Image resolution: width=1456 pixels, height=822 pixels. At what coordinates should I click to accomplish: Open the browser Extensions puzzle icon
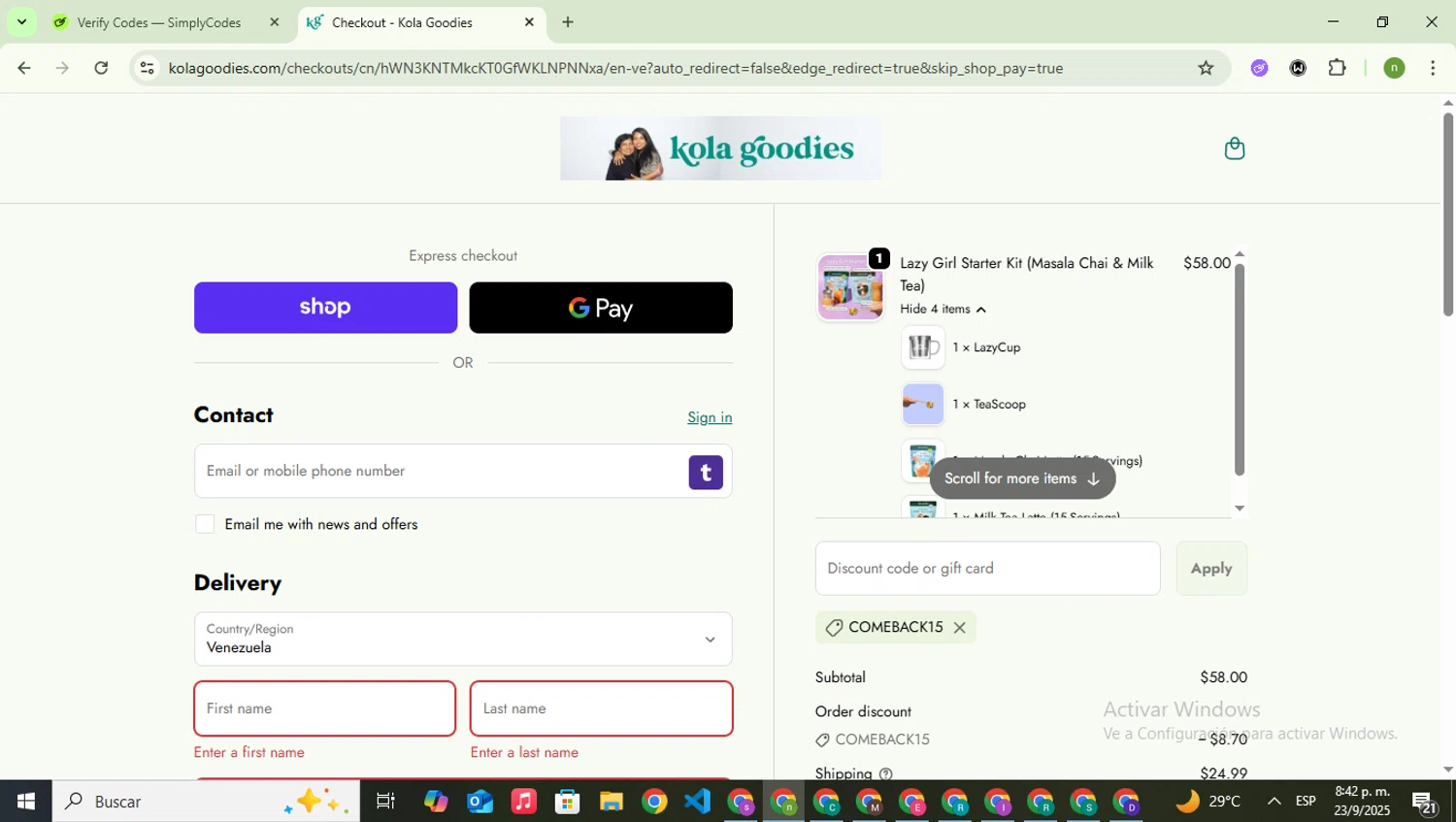point(1337,68)
